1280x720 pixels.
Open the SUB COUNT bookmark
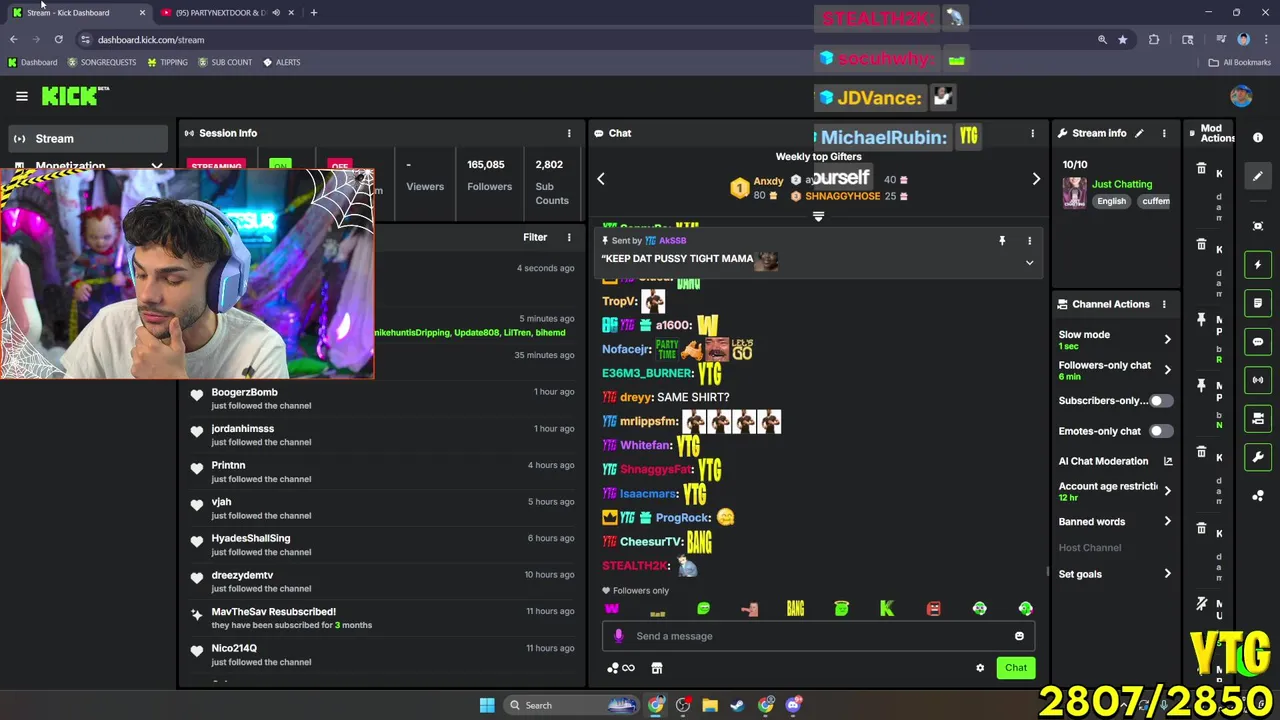pyautogui.click(x=225, y=62)
